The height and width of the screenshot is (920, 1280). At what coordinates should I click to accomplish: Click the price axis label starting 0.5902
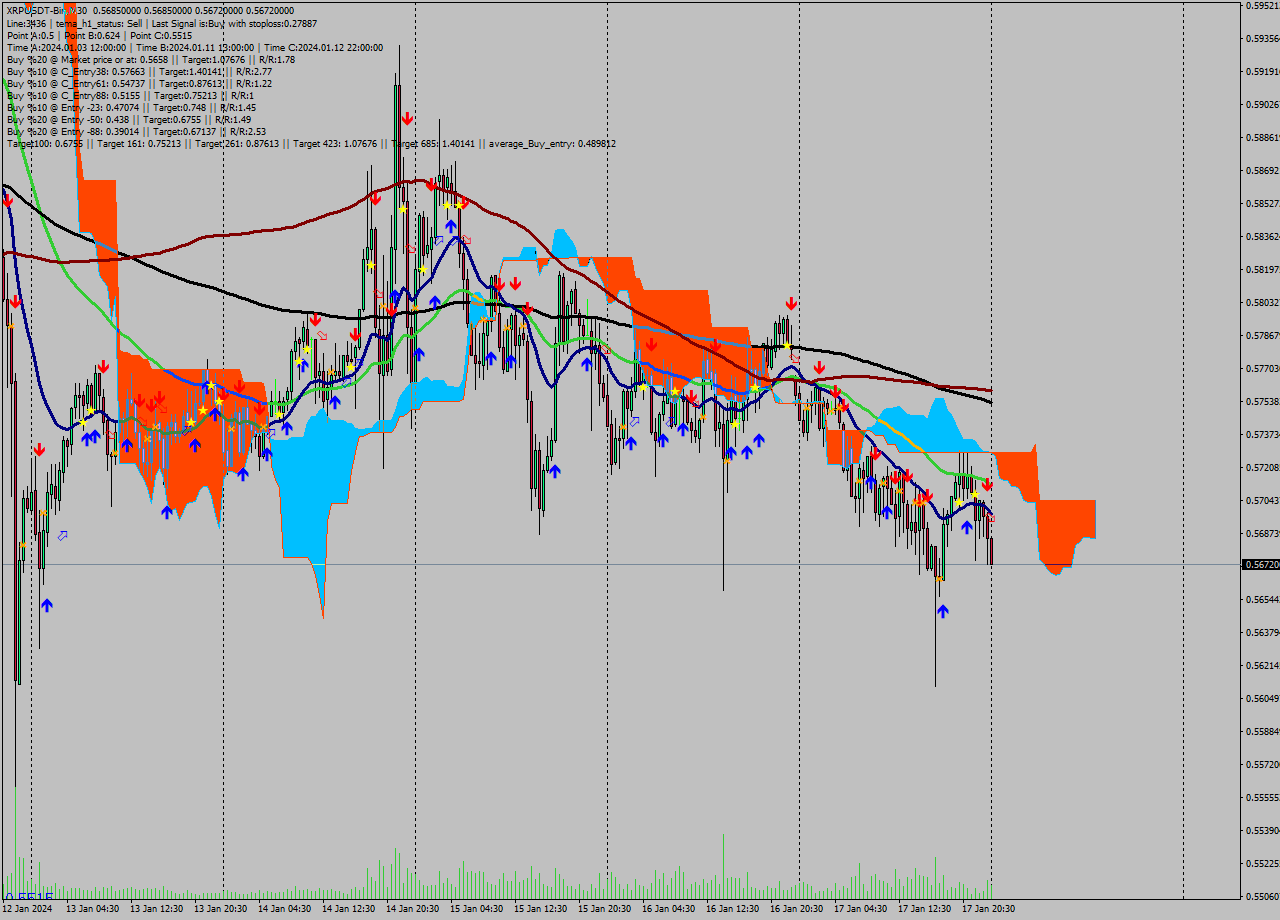[x=1263, y=104]
